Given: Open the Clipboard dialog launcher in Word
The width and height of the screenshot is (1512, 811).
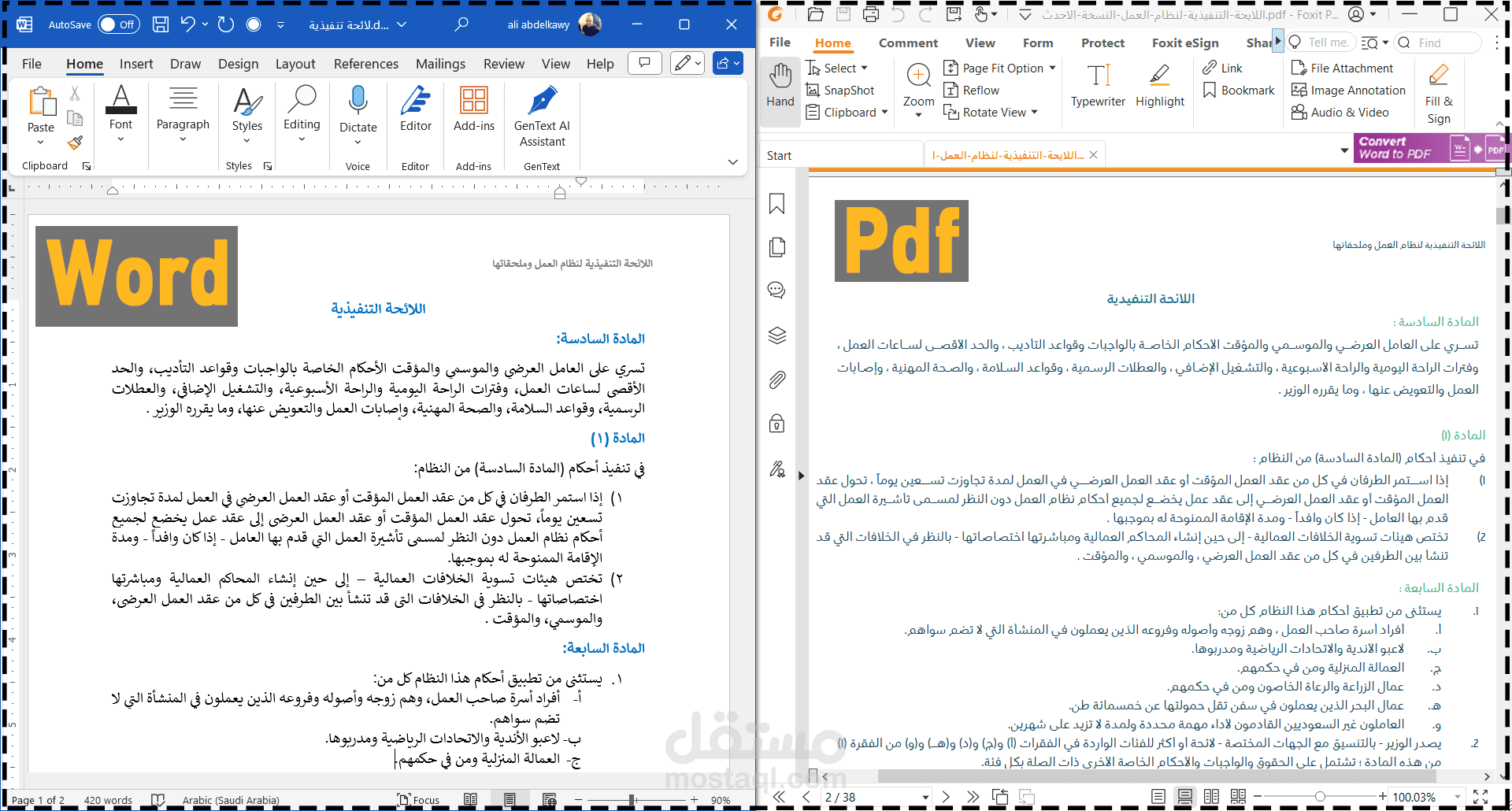Looking at the screenshot, I should click(87, 166).
